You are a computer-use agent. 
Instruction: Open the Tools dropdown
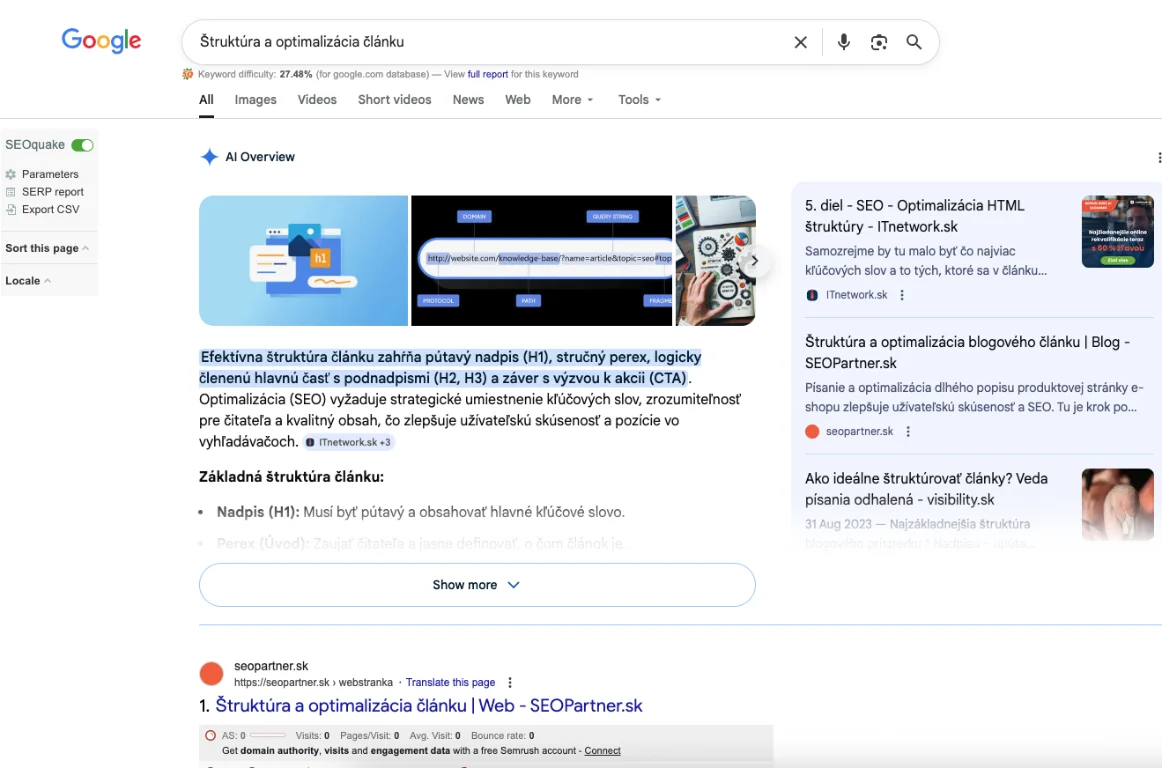[x=639, y=100]
